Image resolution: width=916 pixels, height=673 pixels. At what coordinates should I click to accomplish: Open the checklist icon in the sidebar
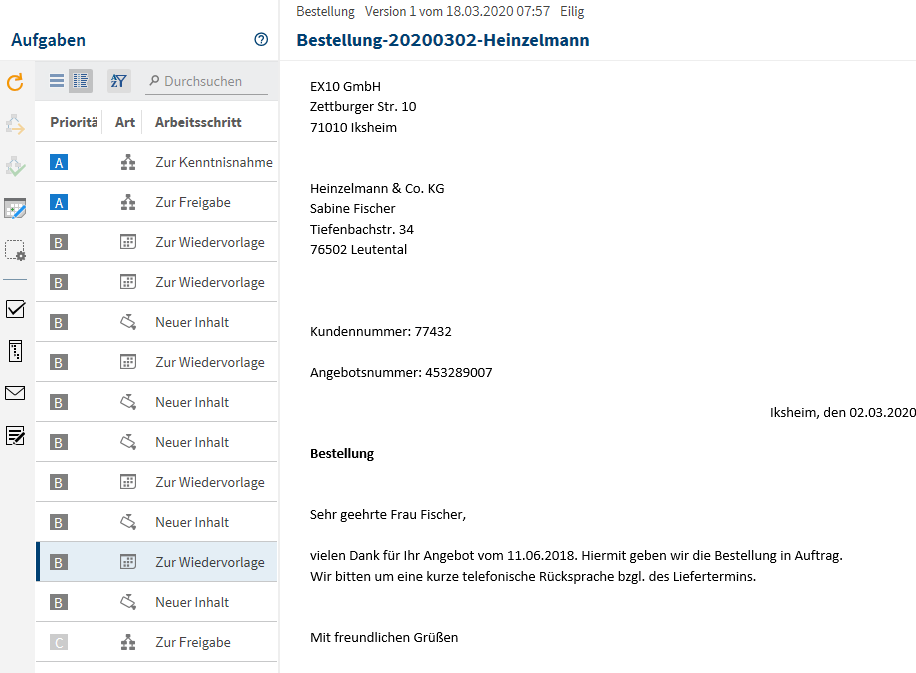tap(14, 310)
